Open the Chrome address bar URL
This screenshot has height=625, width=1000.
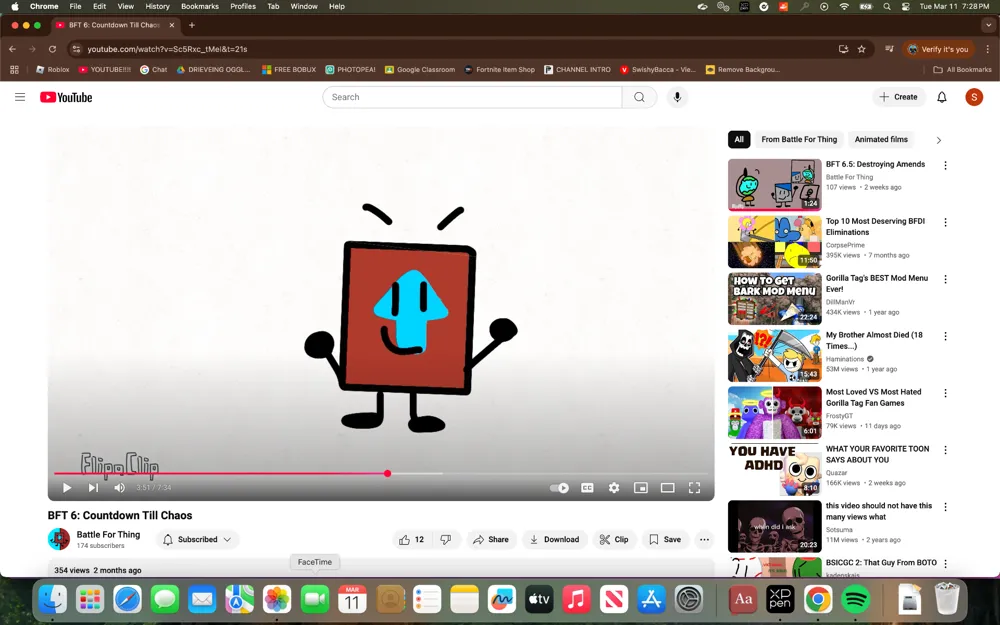coord(167,49)
